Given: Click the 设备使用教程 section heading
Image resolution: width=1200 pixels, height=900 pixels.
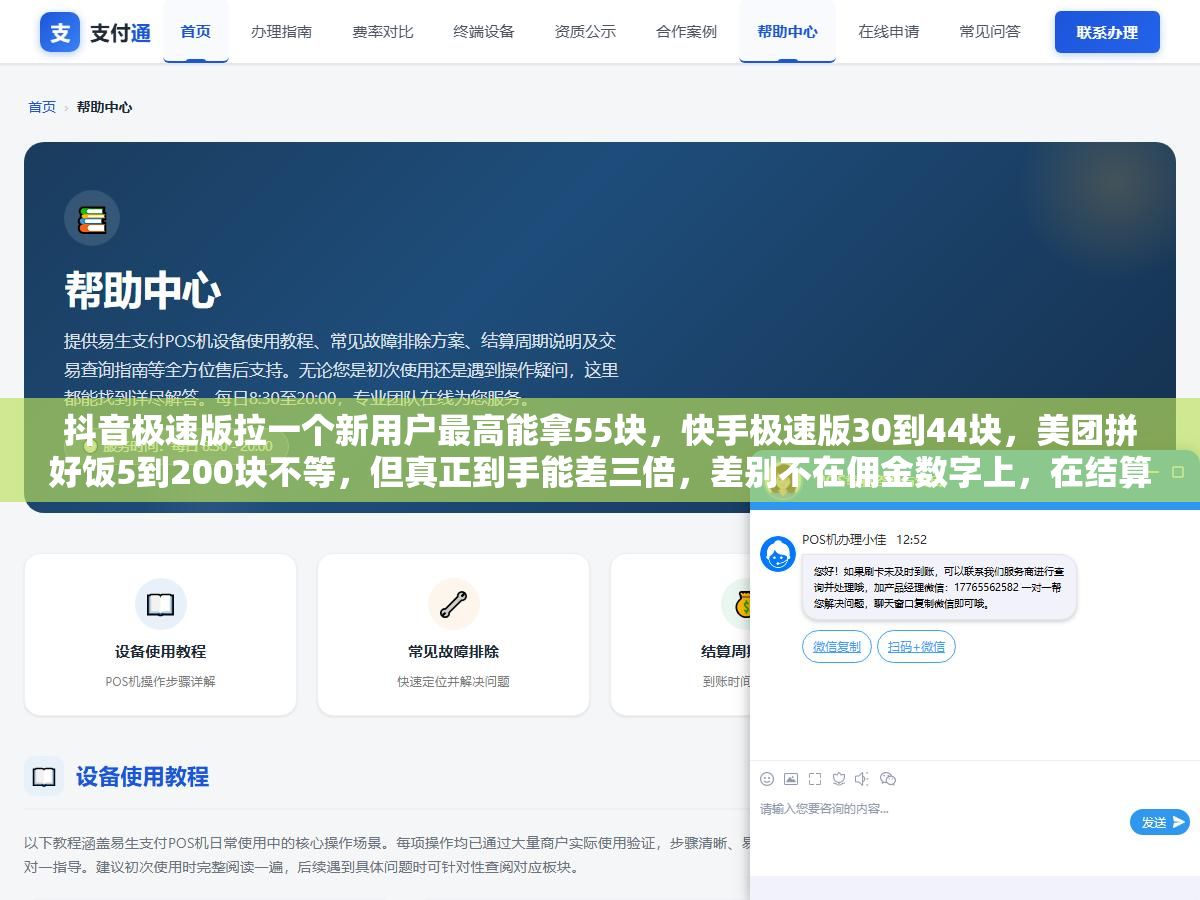Looking at the screenshot, I should 142,777.
